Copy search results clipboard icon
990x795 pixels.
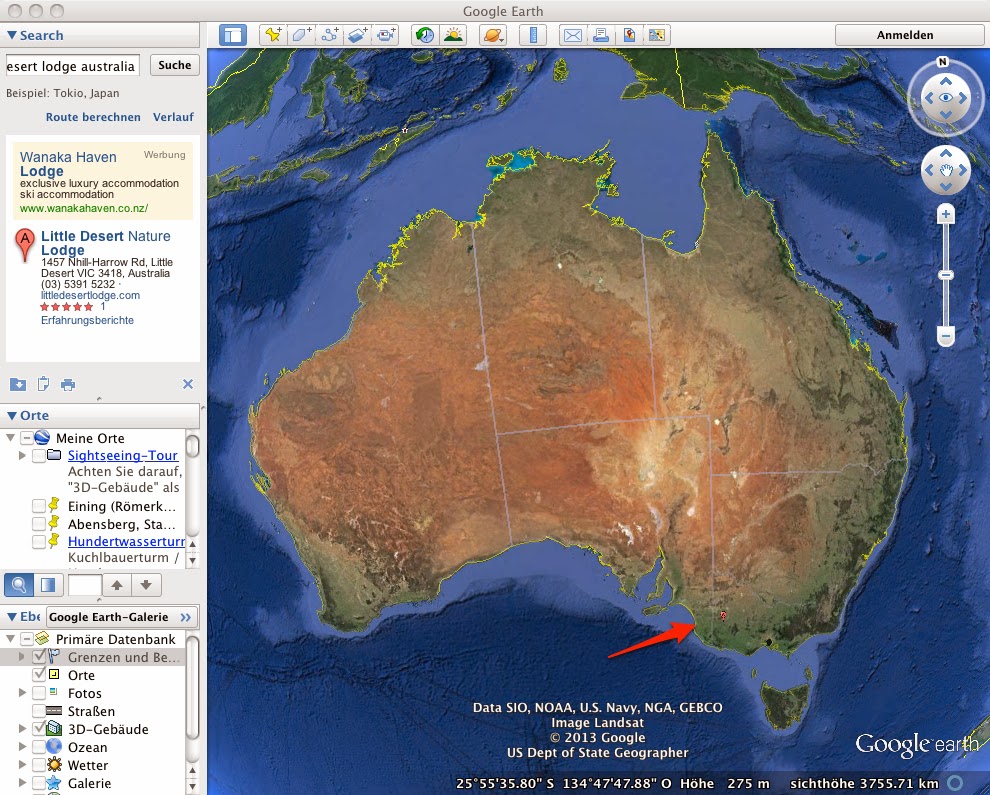pos(43,384)
